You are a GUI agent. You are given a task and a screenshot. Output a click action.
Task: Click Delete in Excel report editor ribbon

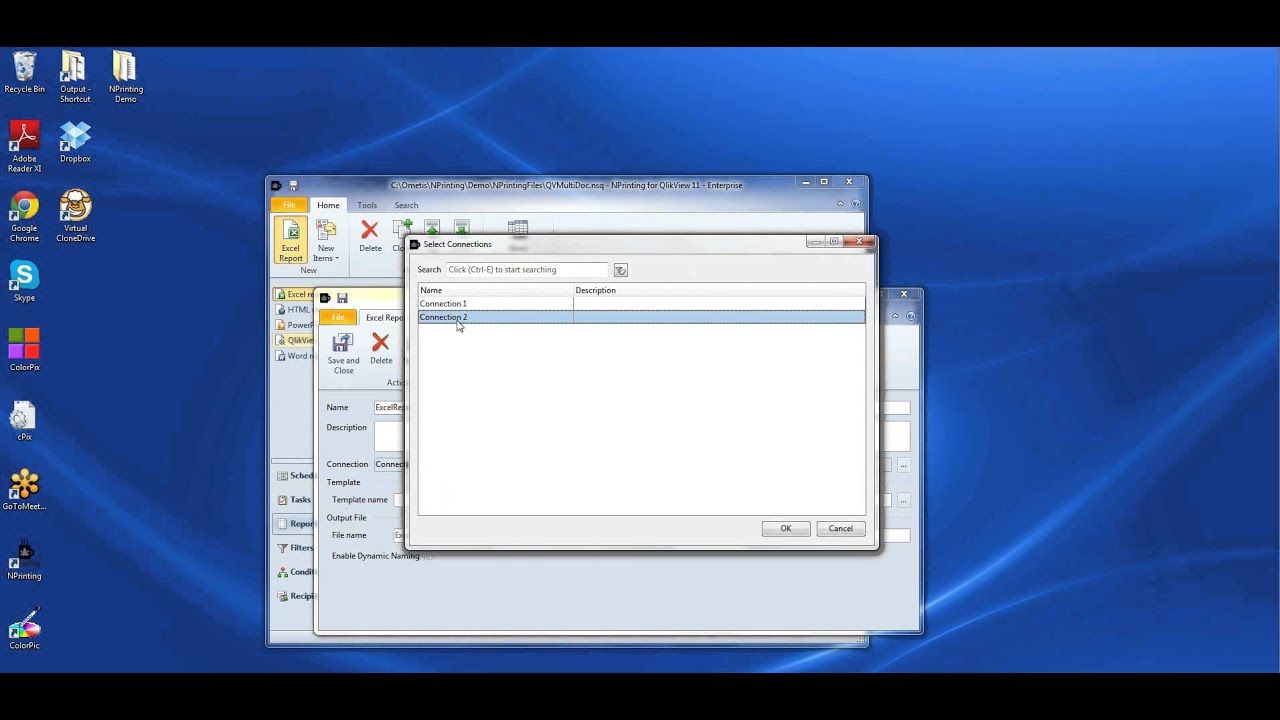380,349
